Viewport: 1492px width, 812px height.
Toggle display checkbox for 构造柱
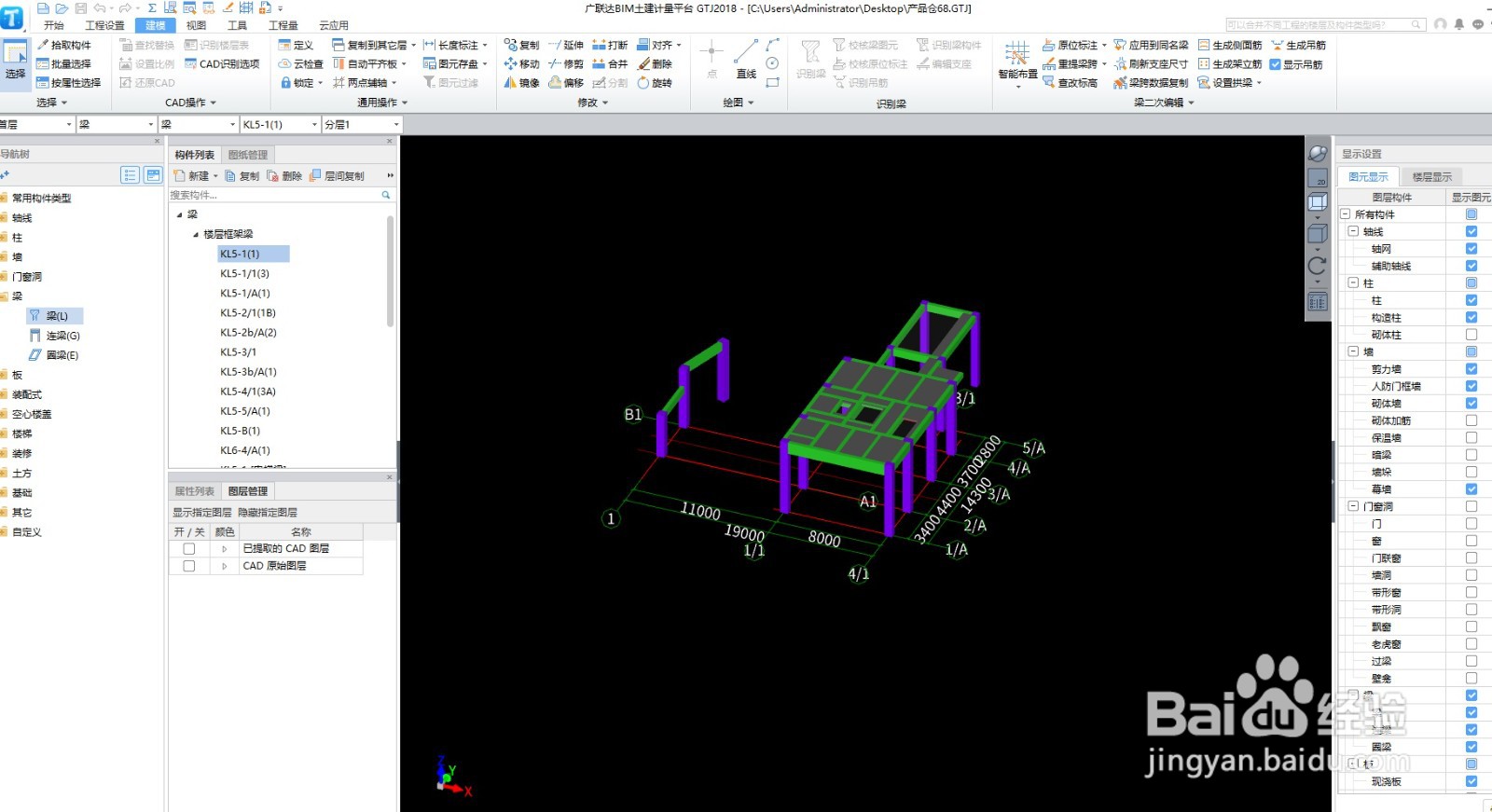click(x=1471, y=317)
